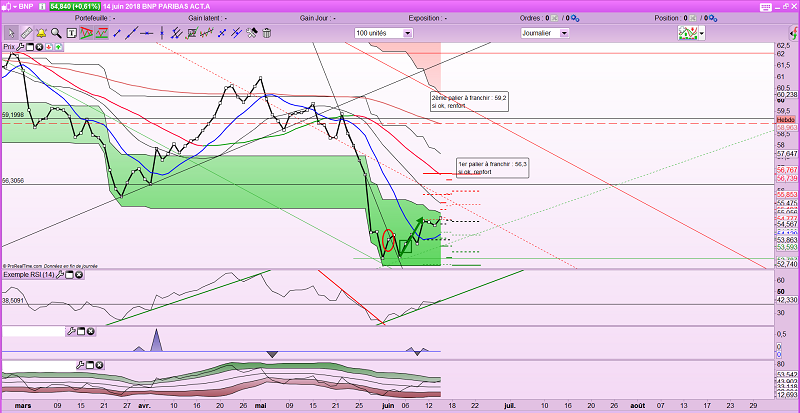Close the purple-spike histogram panel

click(x=90, y=332)
